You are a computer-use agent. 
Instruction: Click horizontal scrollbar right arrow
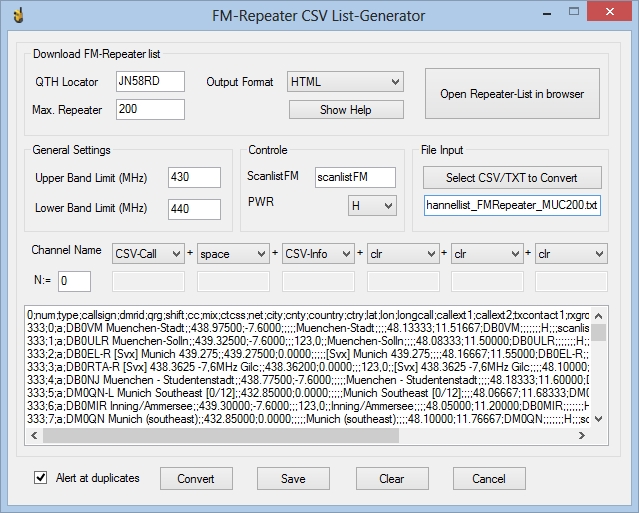click(582, 436)
